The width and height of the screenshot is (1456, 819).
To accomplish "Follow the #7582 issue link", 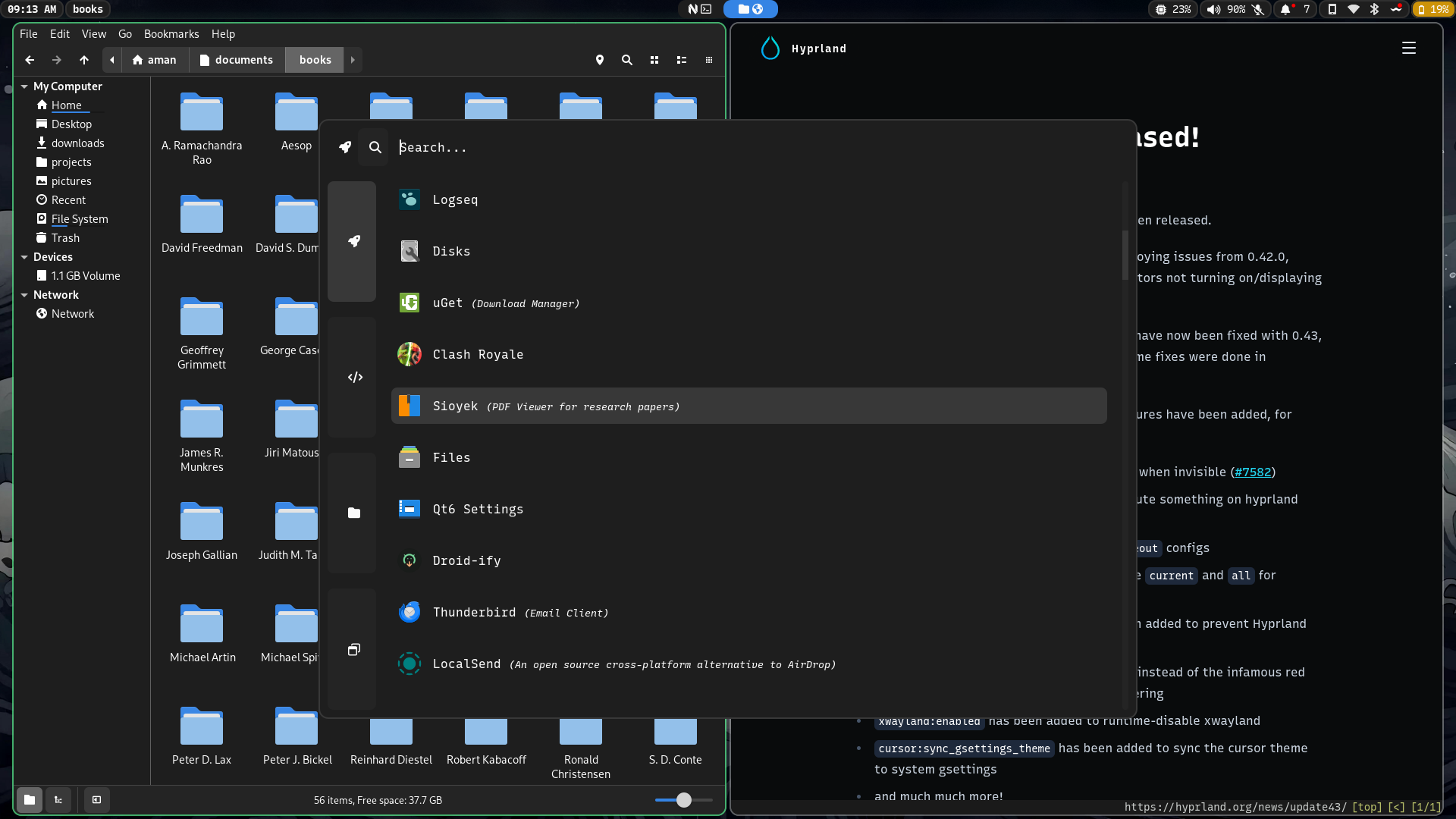I will [1253, 472].
